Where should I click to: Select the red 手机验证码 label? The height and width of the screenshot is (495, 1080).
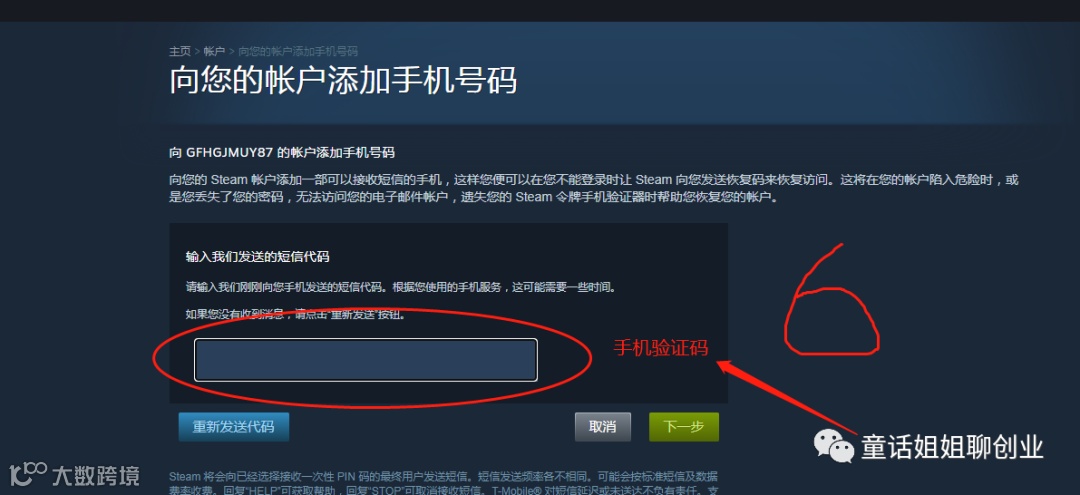point(661,348)
